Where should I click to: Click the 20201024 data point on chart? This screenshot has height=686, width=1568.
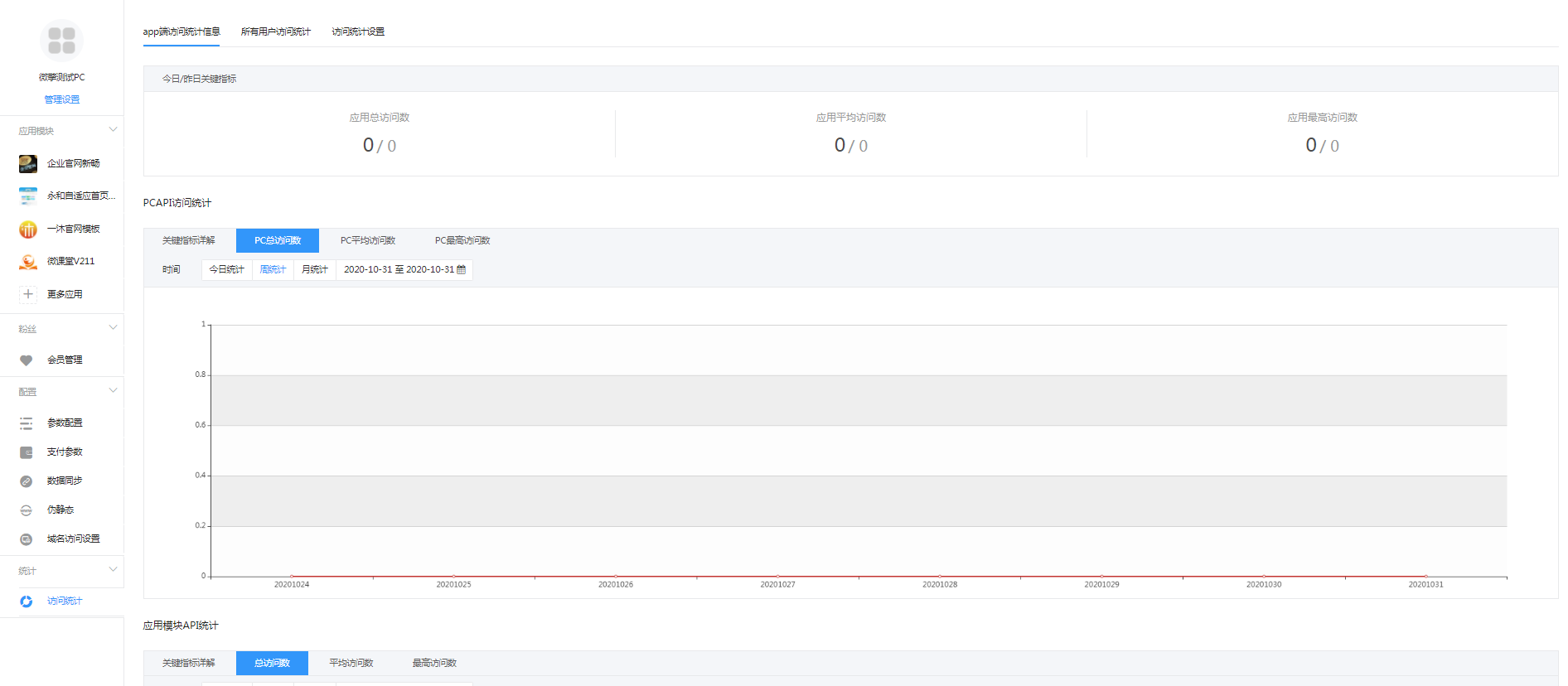(x=292, y=576)
